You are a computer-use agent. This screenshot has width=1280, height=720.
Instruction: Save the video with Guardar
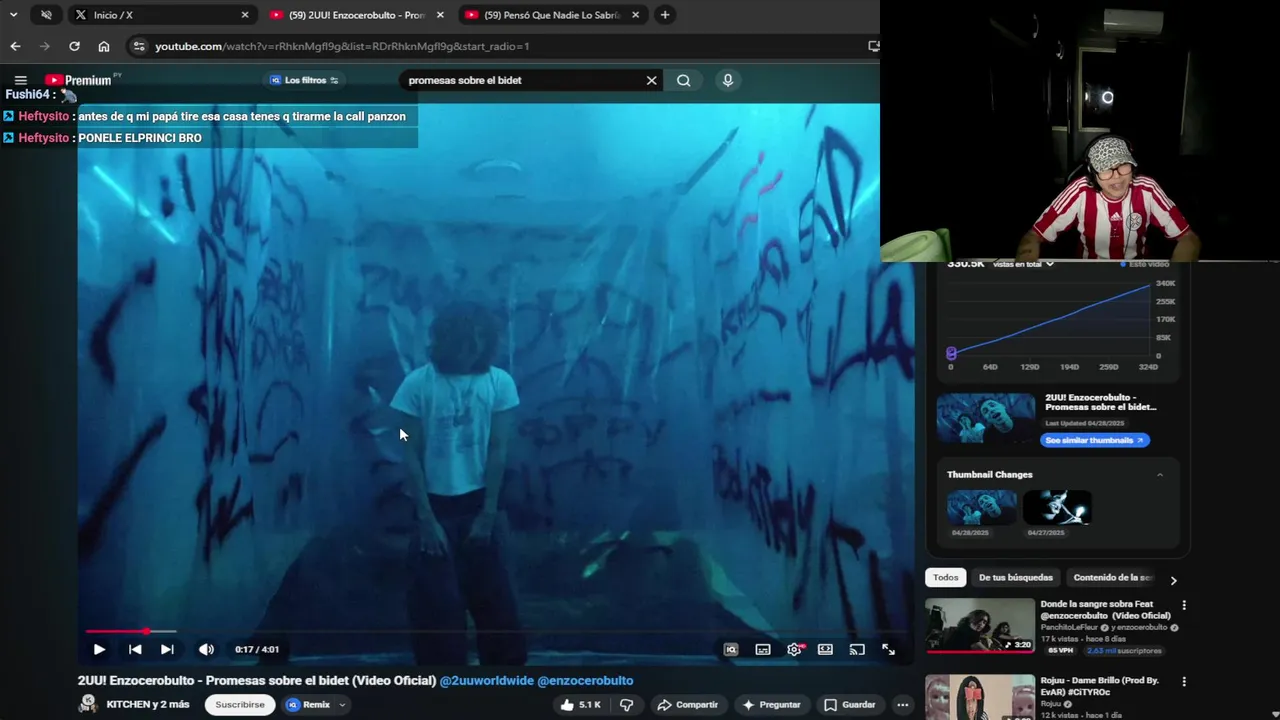pyautogui.click(x=850, y=705)
